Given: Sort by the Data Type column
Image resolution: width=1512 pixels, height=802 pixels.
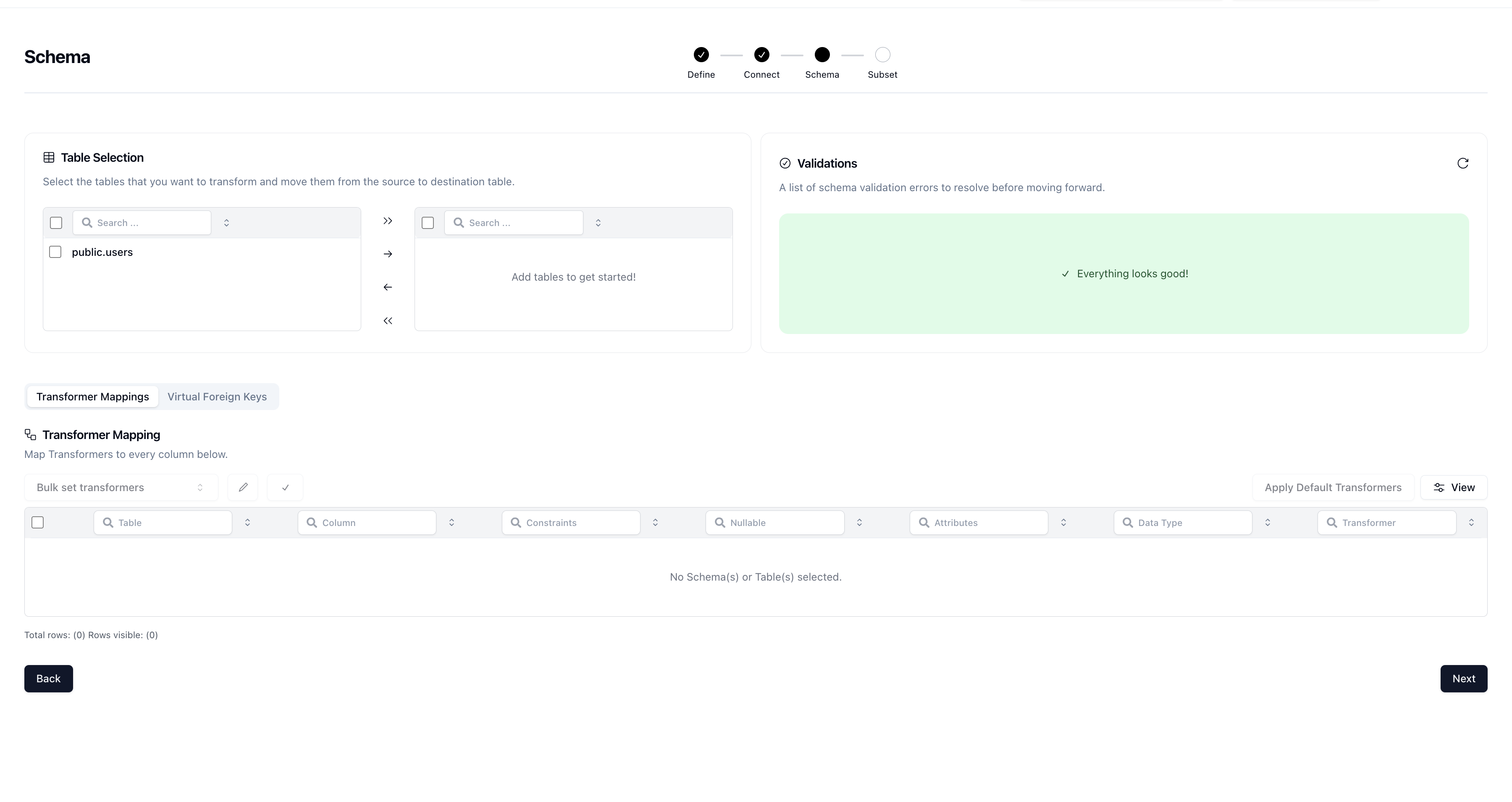Looking at the screenshot, I should click(1268, 523).
